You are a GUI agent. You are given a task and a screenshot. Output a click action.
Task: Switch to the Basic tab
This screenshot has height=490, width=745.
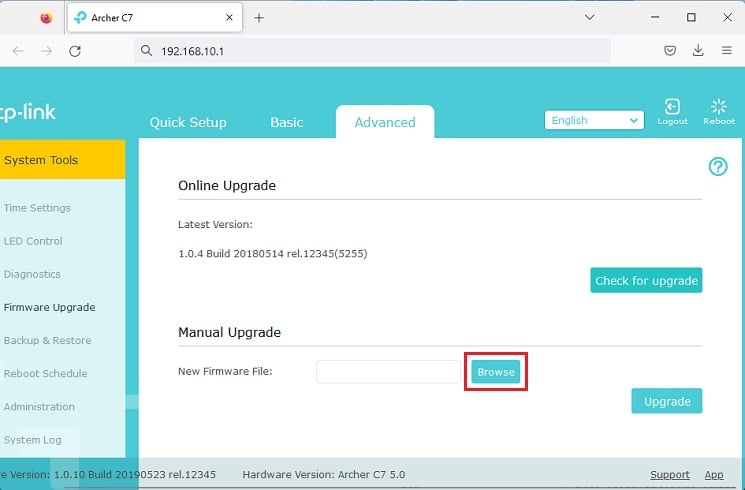point(287,123)
